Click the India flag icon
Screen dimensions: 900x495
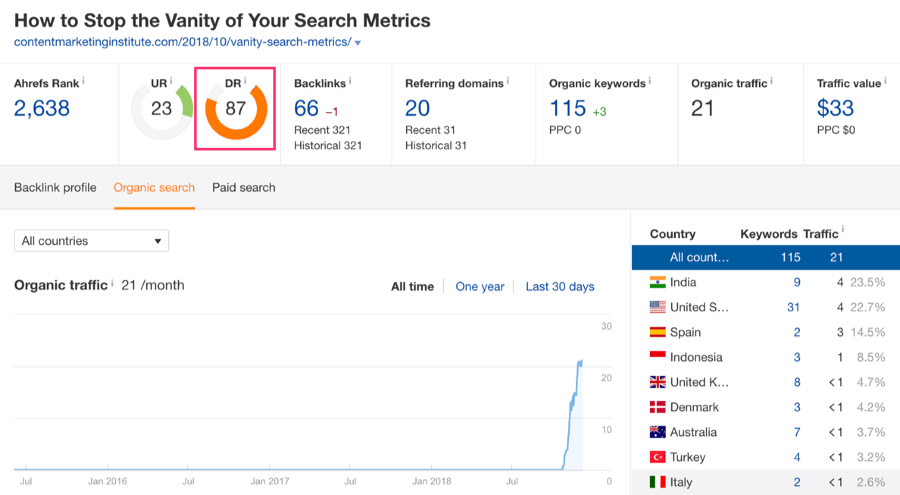click(657, 282)
